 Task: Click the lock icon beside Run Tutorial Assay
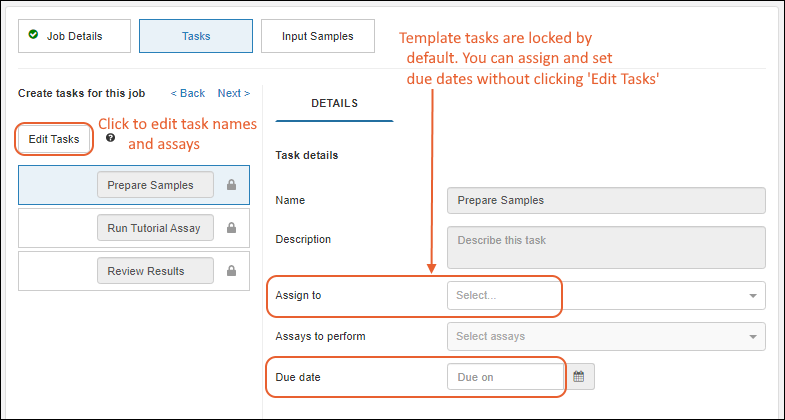coord(231,228)
